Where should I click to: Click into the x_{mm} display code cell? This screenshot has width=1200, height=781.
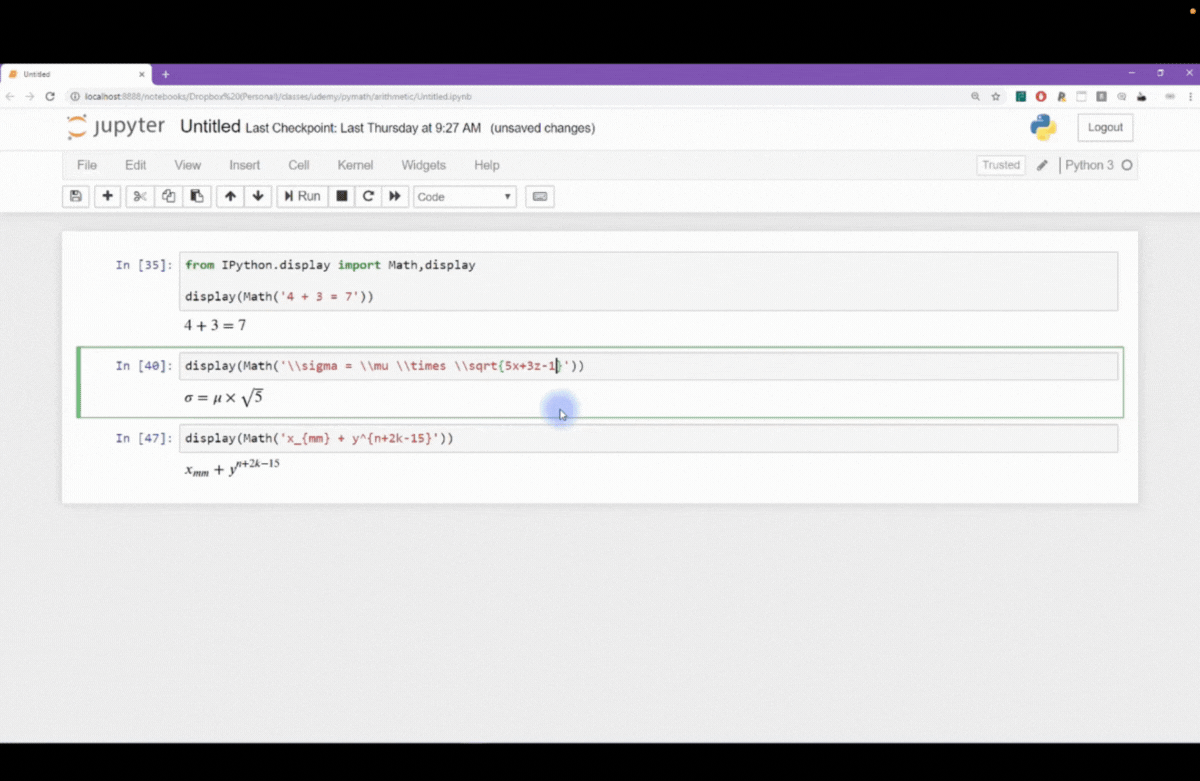point(648,438)
